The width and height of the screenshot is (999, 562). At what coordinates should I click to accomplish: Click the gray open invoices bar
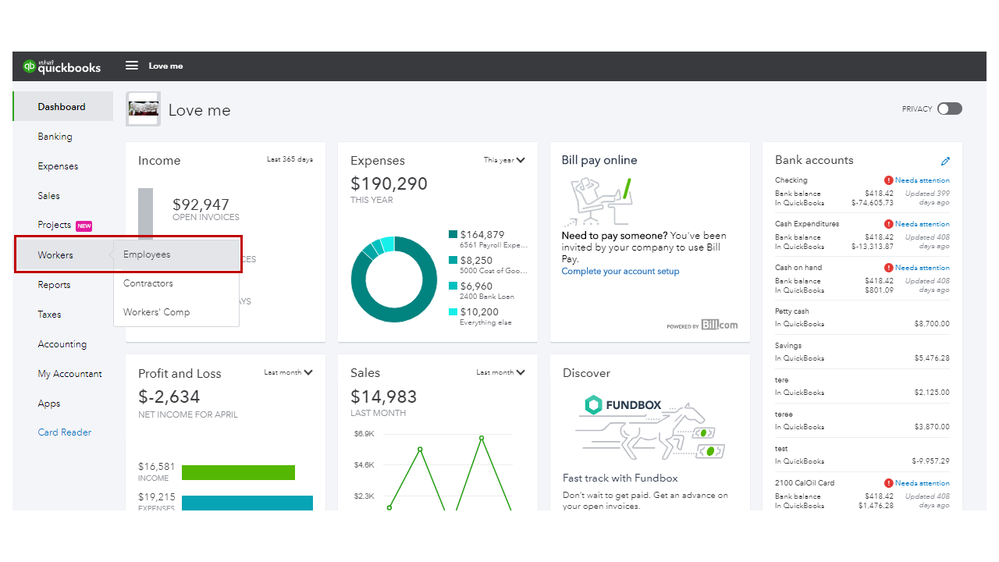pyautogui.click(x=146, y=213)
